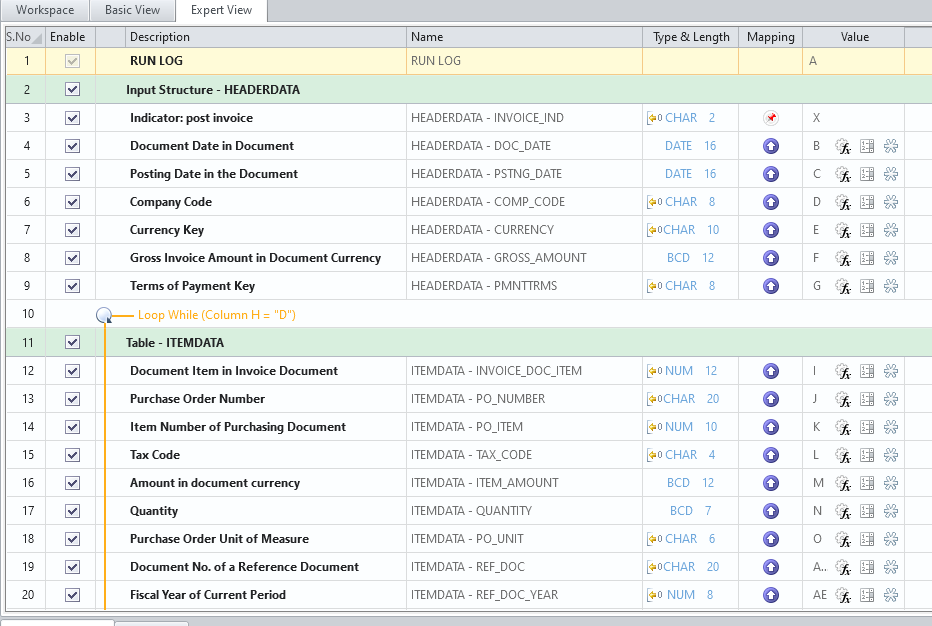
Task: Click the padding arrow icon beside CHAR 2
Action: tap(654, 118)
